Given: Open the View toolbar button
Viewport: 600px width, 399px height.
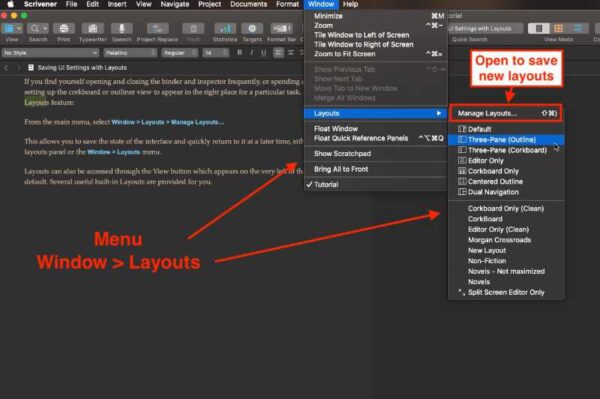Looking at the screenshot, I should coord(12,29).
